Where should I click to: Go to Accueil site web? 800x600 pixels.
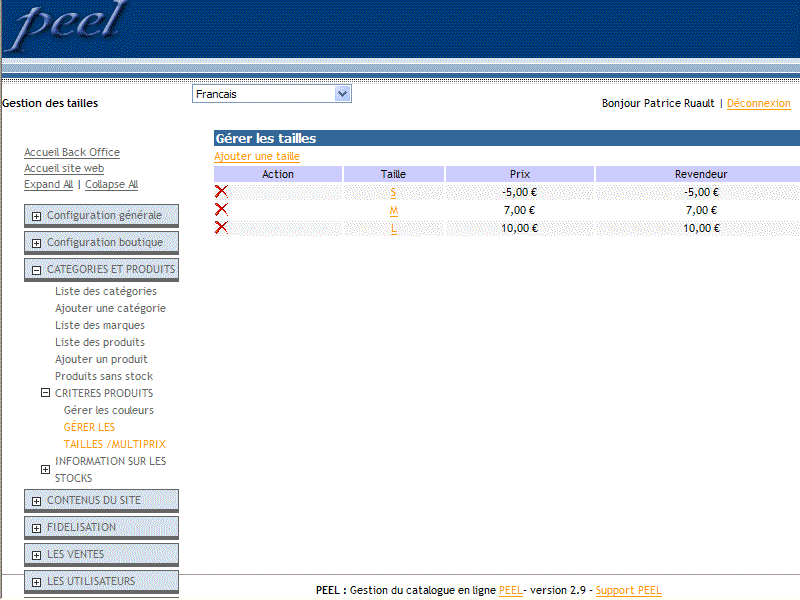[64, 168]
